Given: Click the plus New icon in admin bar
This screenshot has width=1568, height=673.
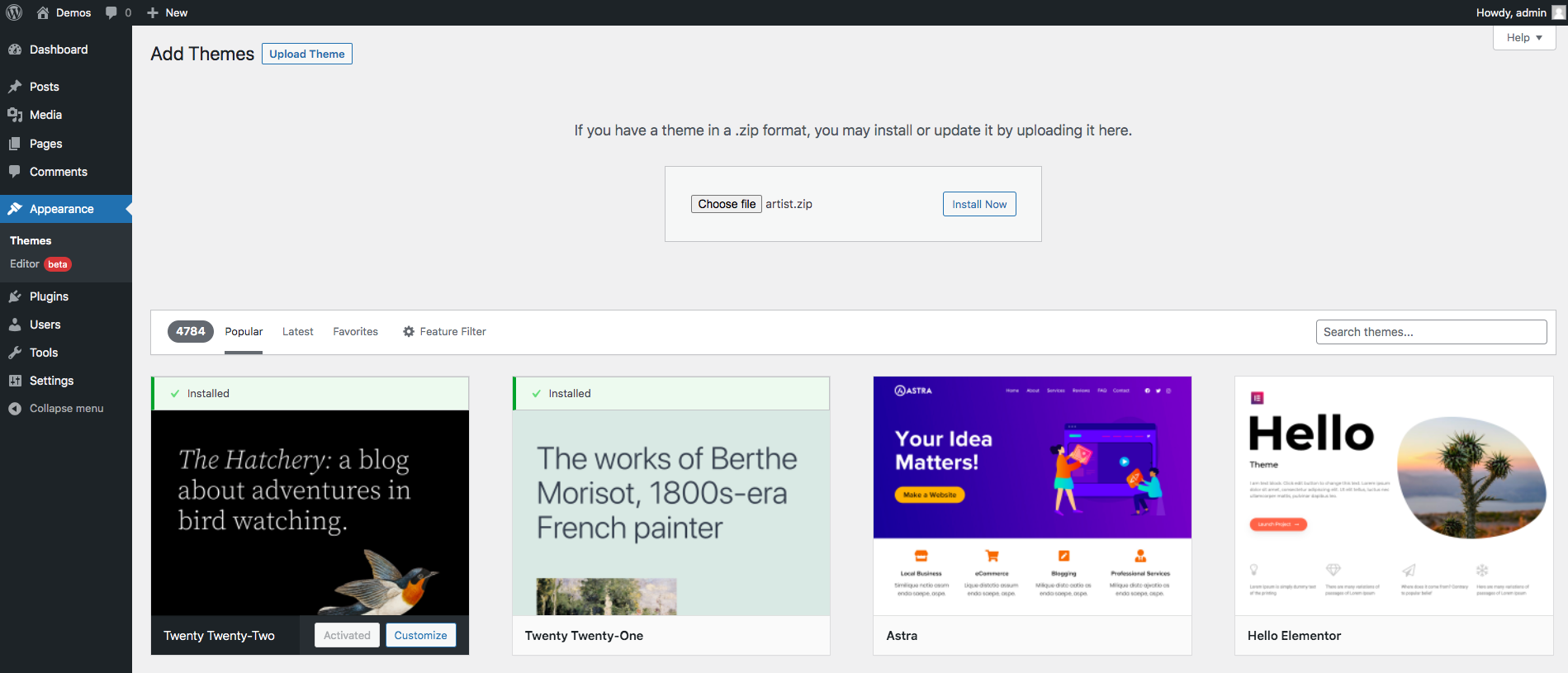Looking at the screenshot, I should (153, 12).
